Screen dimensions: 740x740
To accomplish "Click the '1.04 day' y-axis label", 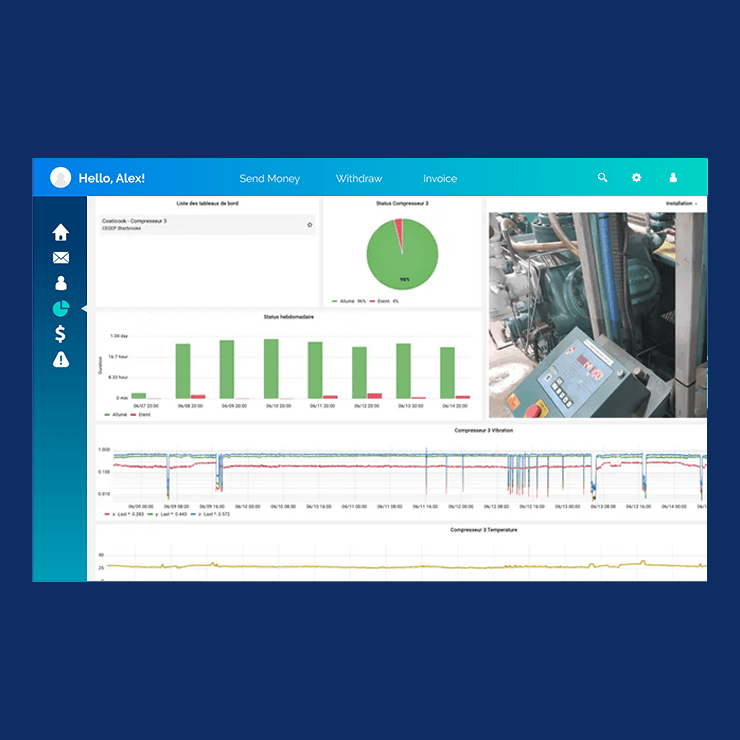I will tap(119, 336).
